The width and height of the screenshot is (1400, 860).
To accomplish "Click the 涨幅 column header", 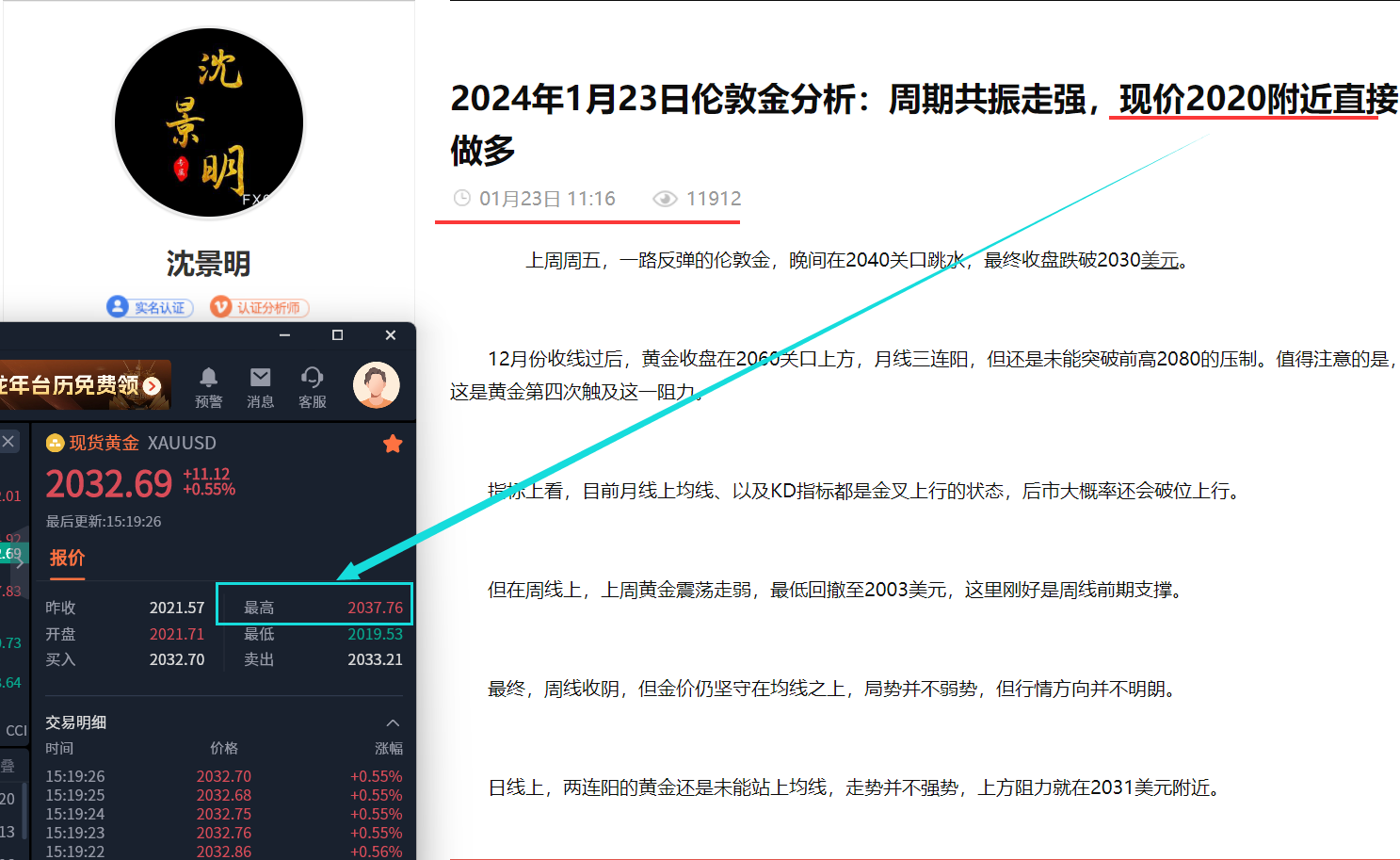I will pos(389,749).
